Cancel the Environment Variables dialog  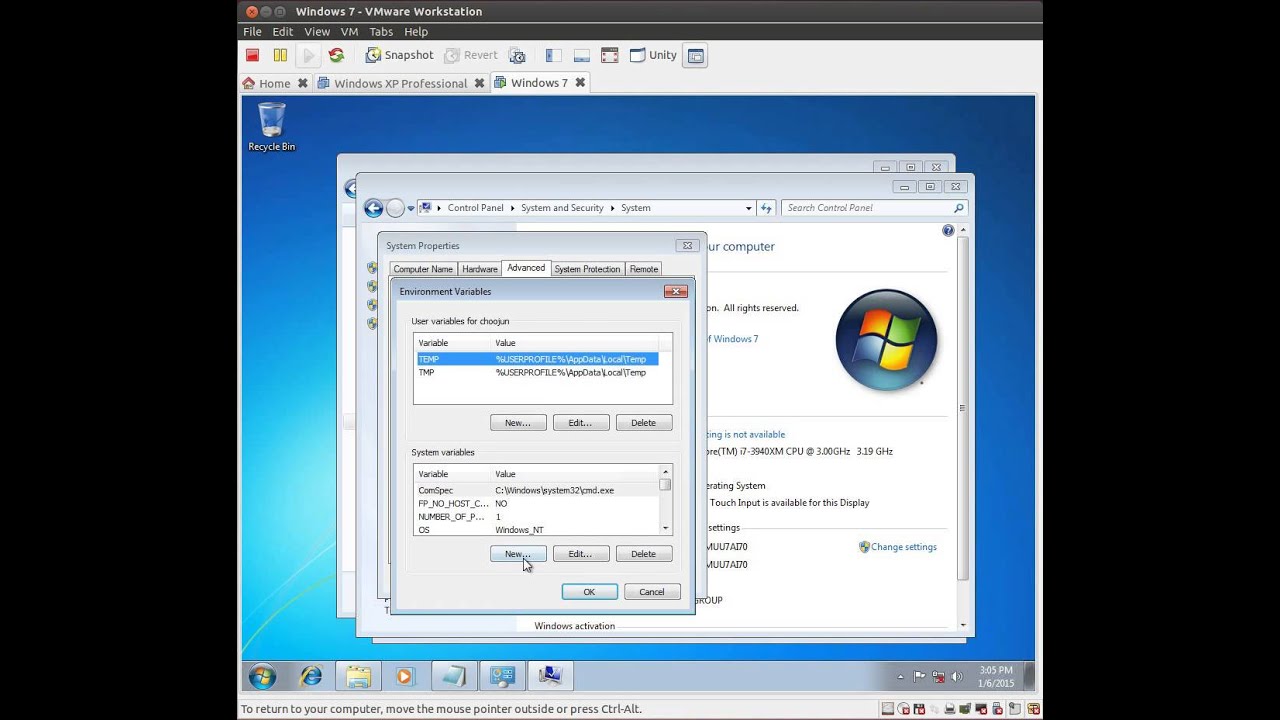tap(652, 592)
